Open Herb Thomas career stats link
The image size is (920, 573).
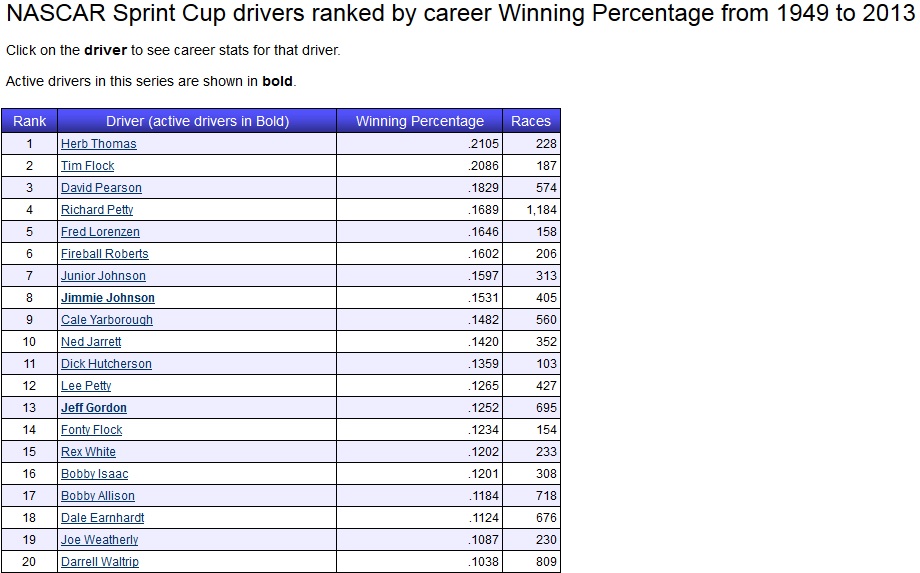[98, 144]
